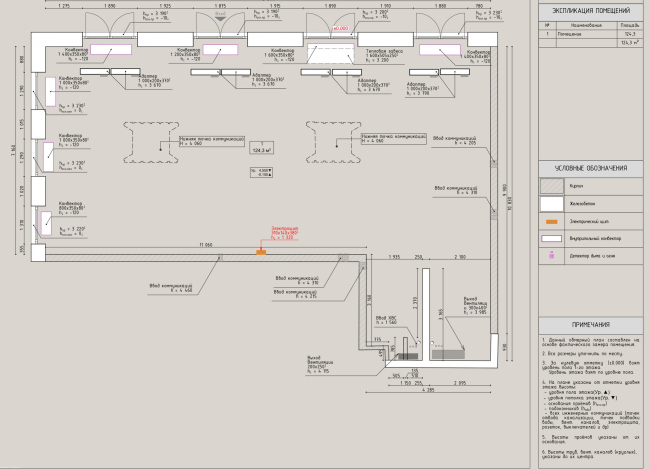Click the smoke and fire detector legend symbol

tap(552, 256)
